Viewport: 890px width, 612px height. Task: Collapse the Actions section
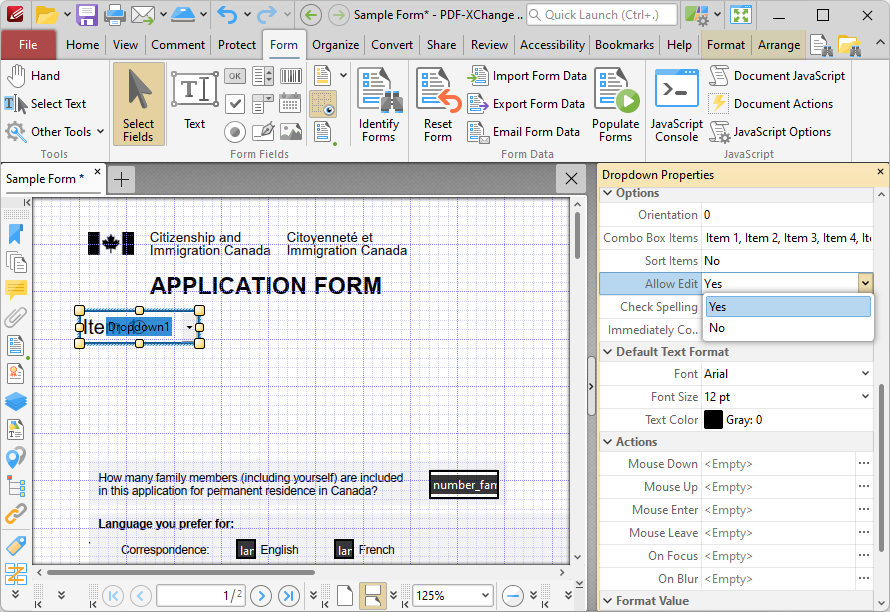point(607,442)
